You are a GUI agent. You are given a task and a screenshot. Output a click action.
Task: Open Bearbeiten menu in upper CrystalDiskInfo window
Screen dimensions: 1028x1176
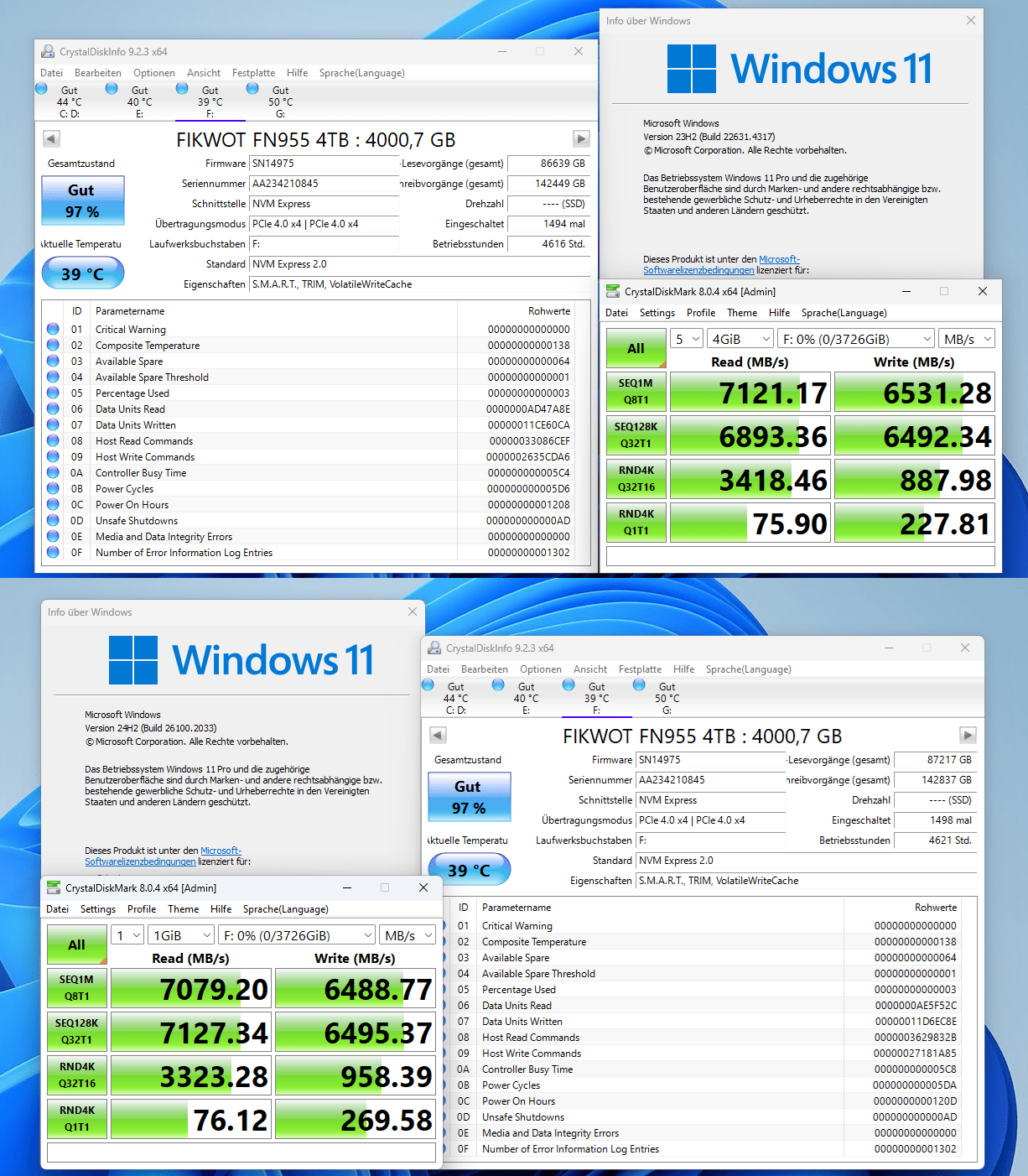click(x=98, y=73)
